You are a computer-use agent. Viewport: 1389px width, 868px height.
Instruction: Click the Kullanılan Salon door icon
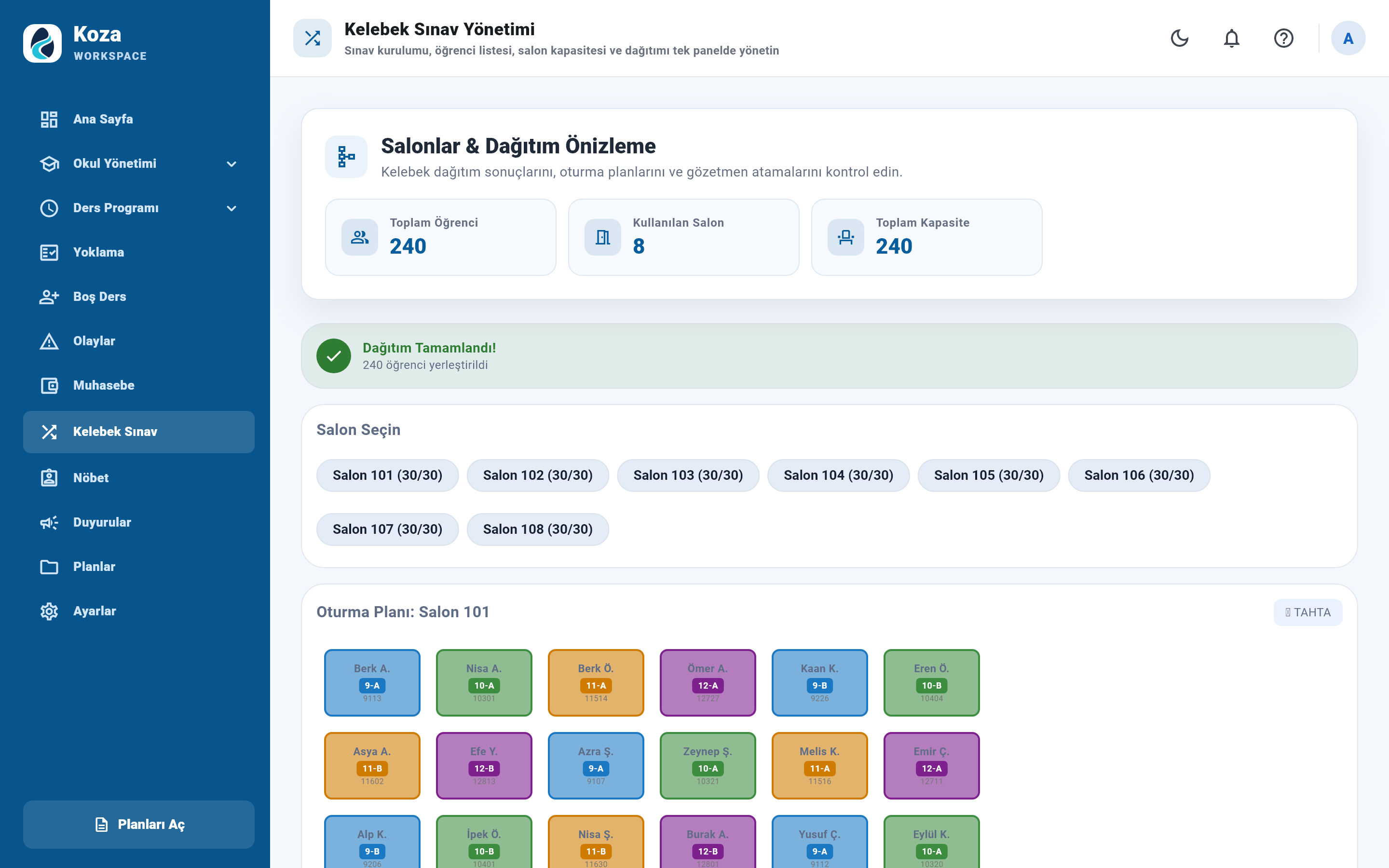tap(603, 237)
